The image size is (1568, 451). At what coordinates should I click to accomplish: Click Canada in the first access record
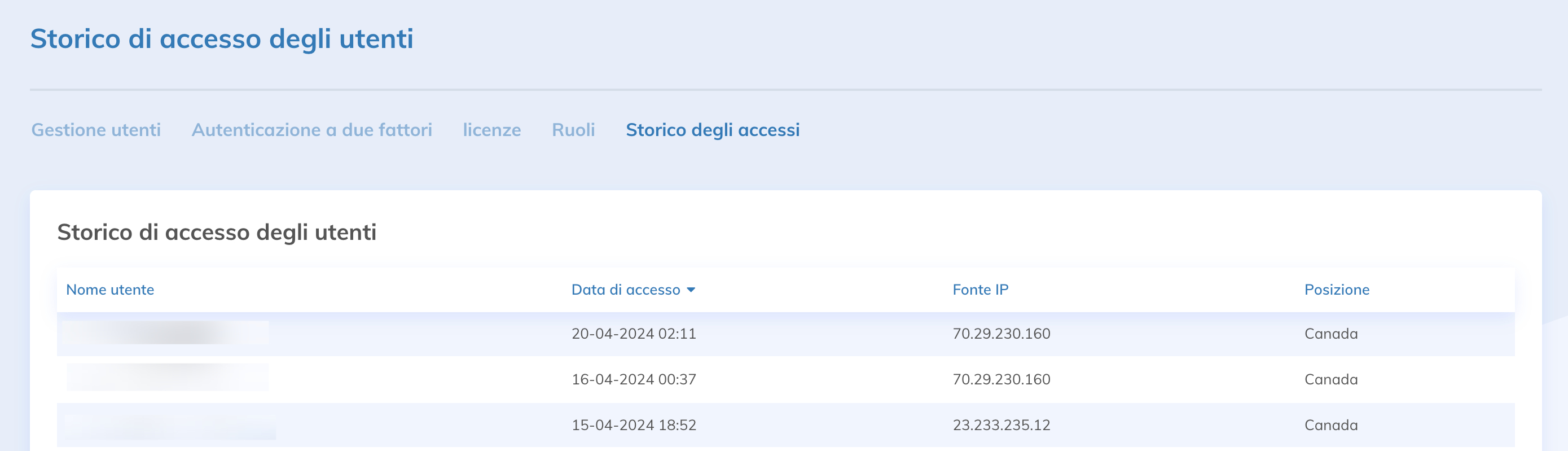coord(1330,333)
